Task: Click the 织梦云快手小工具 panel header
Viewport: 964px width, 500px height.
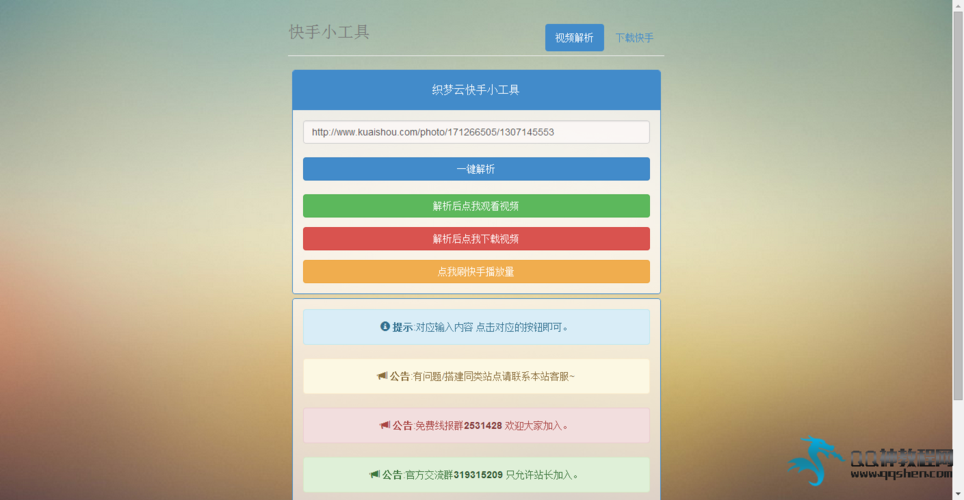Action: coord(476,90)
